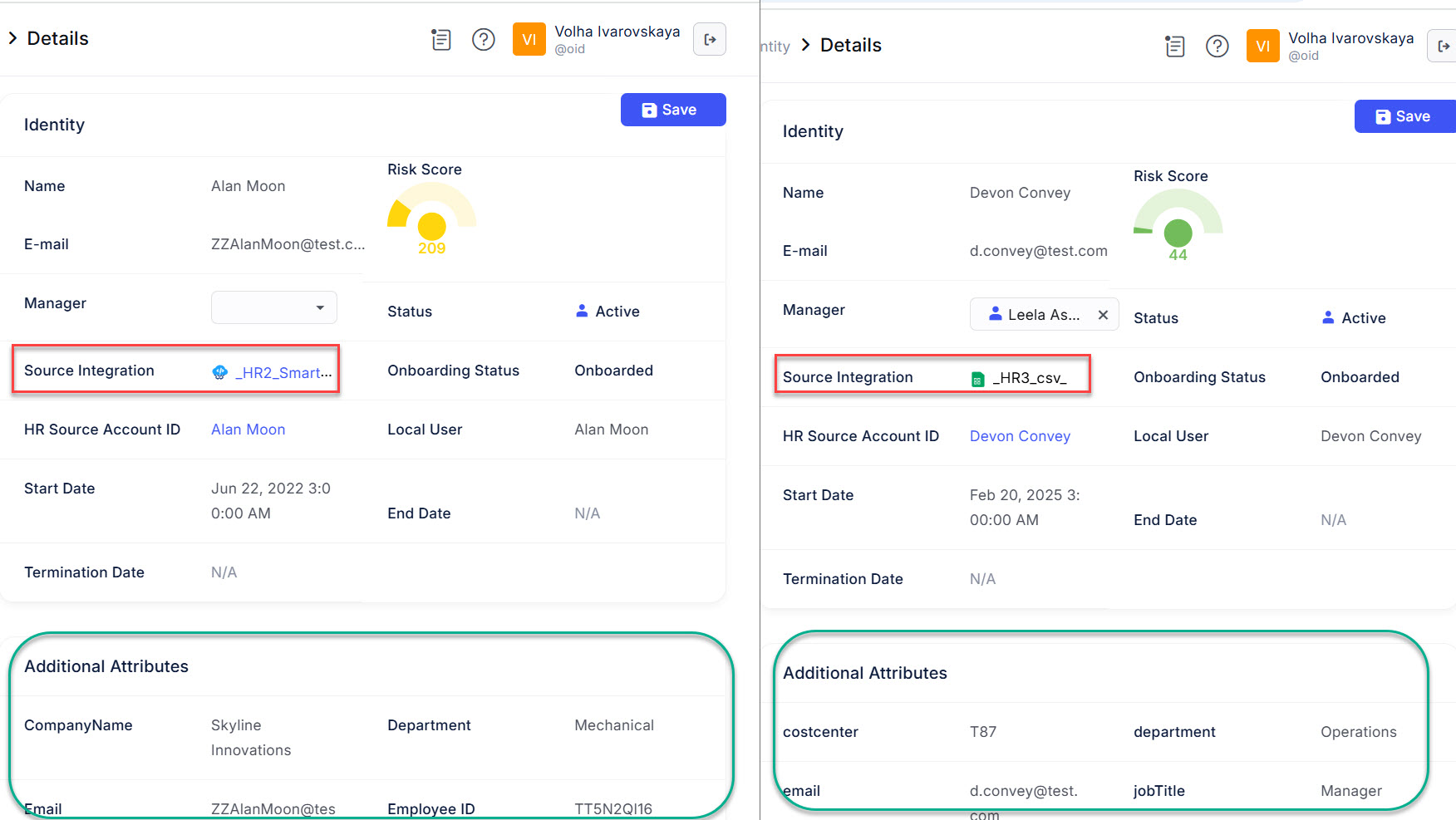This screenshot has height=820, width=1456.
Task: Click the checklist icon in left header
Action: click(x=441, y=39)
